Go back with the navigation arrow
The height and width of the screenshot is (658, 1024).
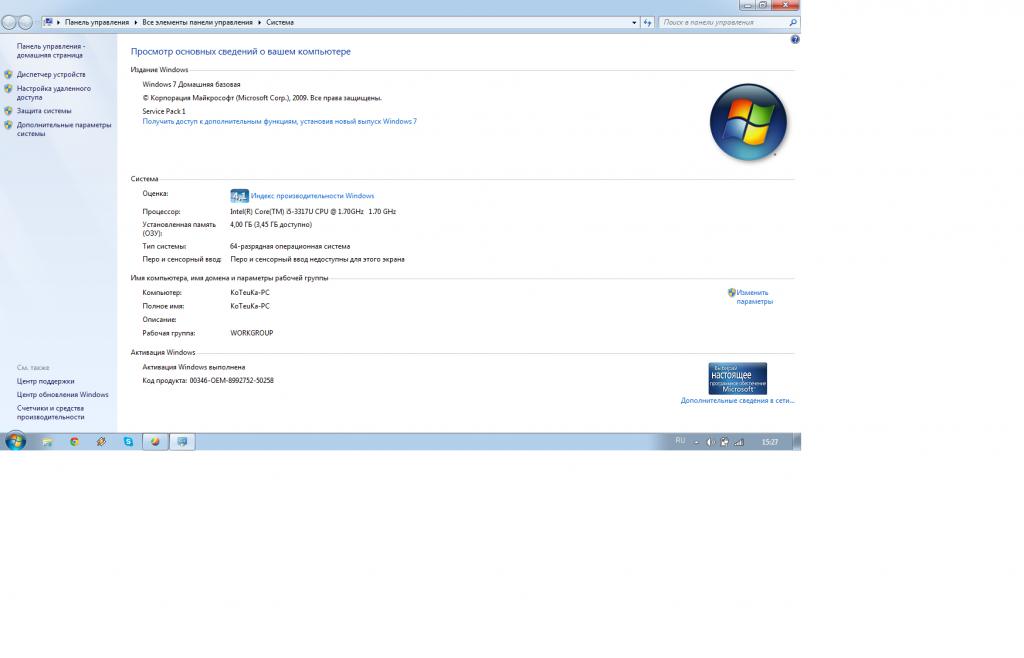[x=10, y=22]
